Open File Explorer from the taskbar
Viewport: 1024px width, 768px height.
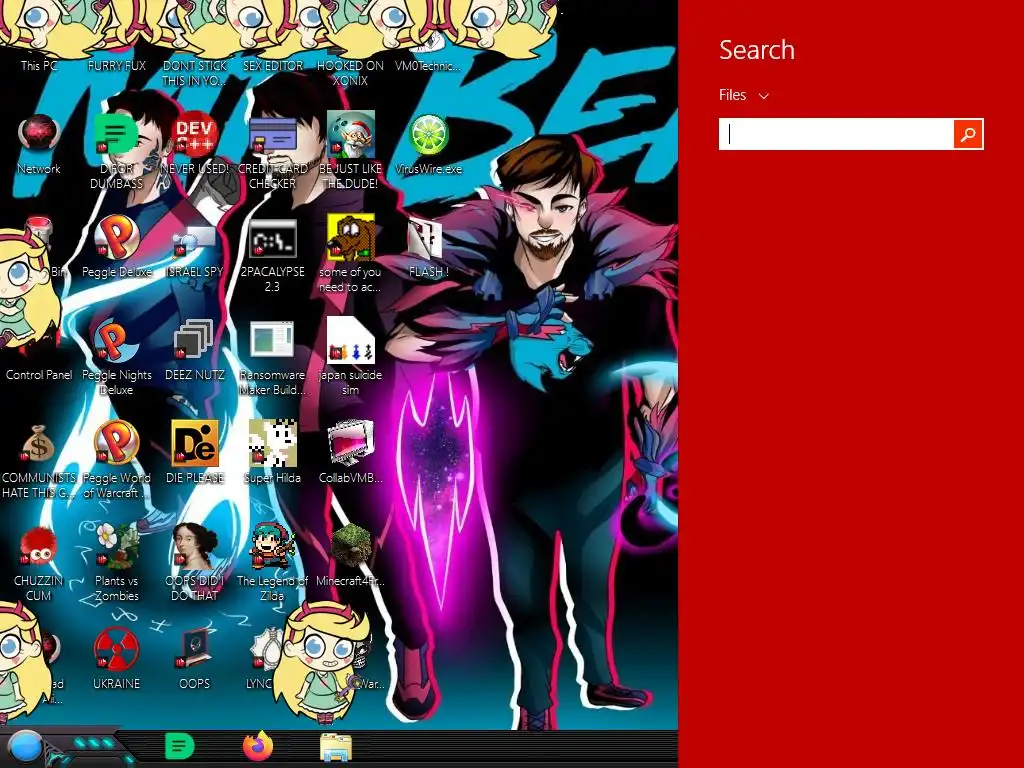336,748
